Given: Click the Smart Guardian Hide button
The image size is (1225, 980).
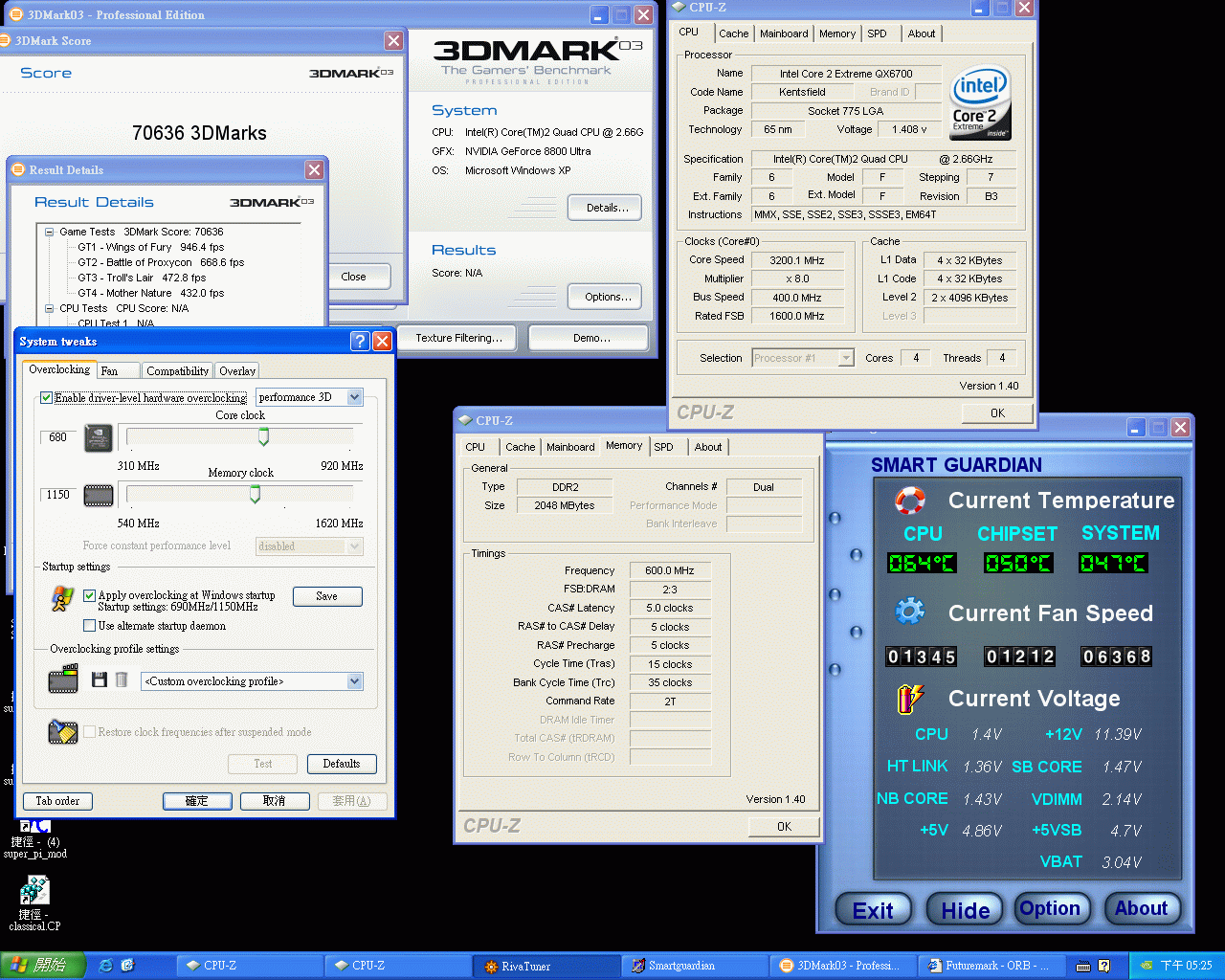Looking at the screenshot, I should click(965, 910).
